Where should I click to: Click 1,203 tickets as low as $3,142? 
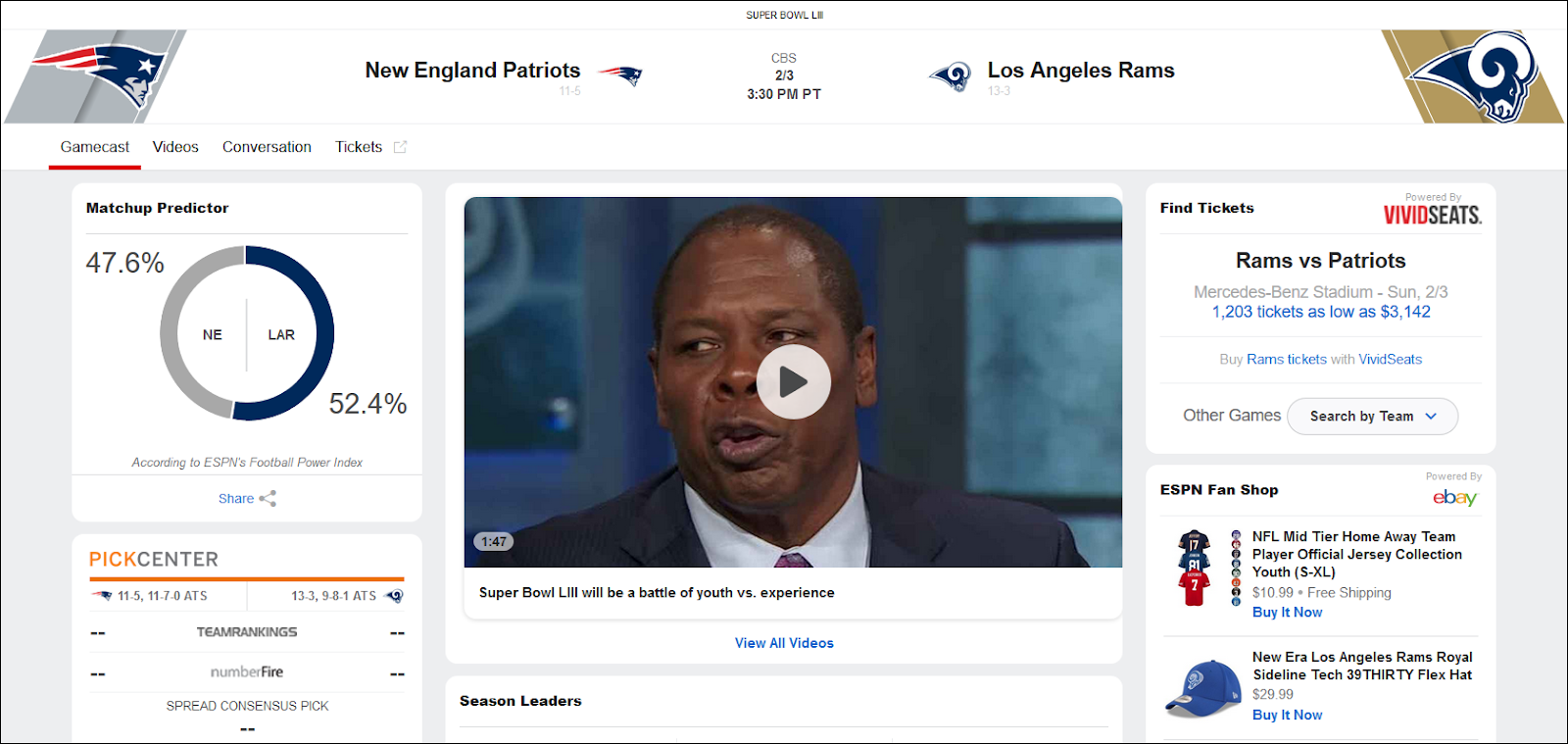(x=1321, y=312)
